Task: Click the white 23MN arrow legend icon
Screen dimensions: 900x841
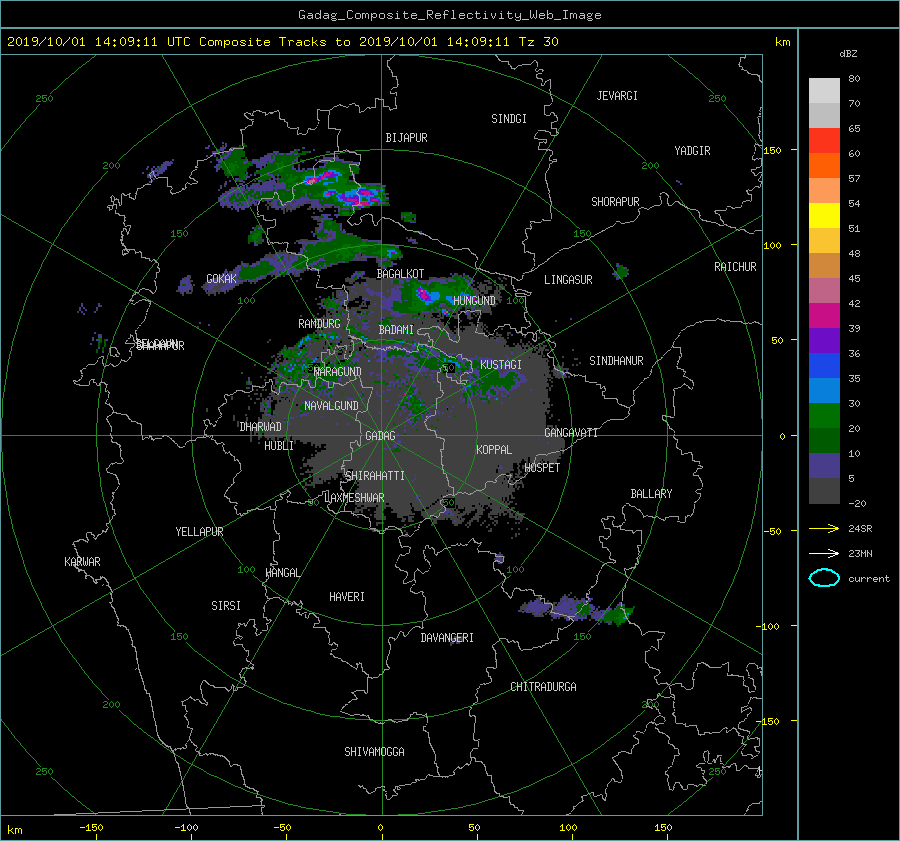Action: point(824,553)
